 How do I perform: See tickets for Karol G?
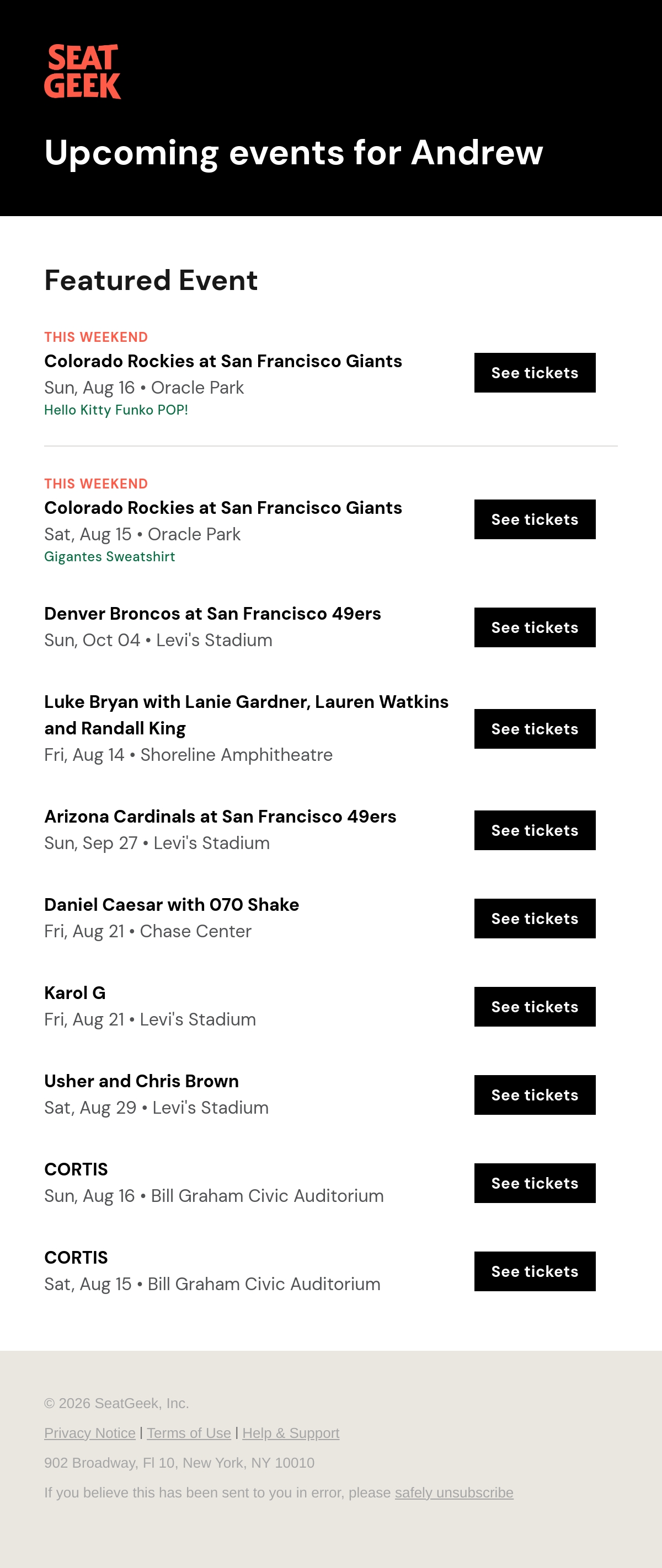535,1007
